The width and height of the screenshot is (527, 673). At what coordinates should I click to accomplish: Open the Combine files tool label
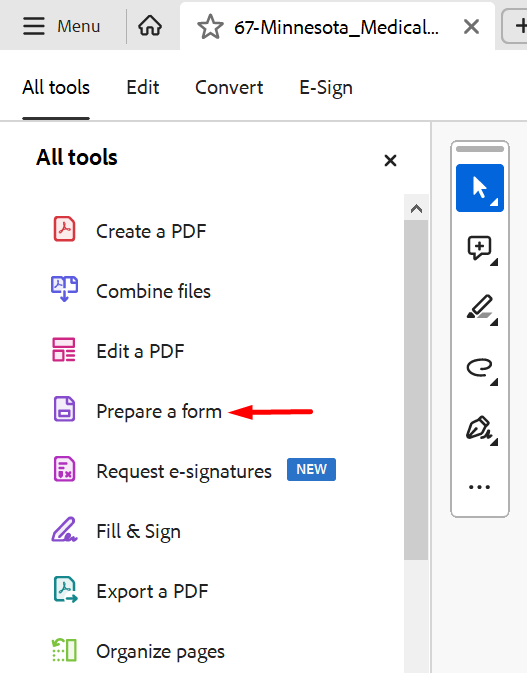[154, 291]
